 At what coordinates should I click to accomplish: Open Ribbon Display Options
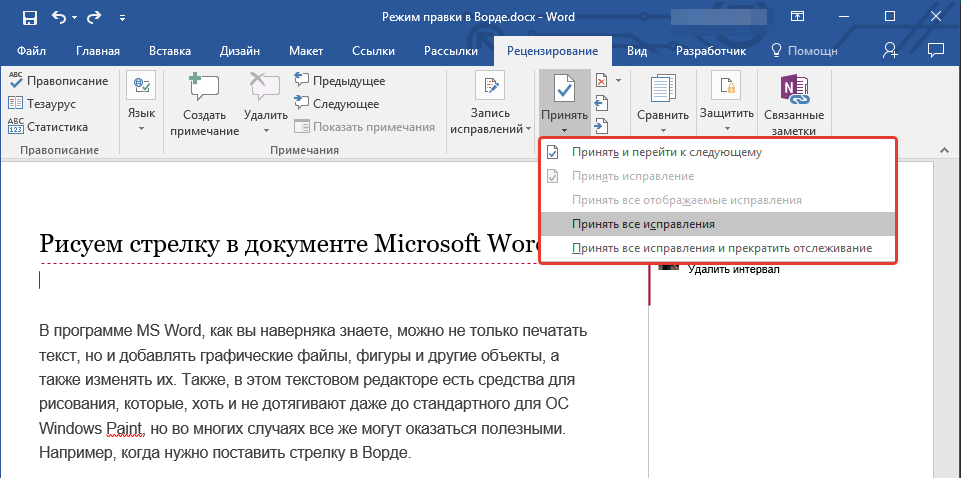coord(797,17)
